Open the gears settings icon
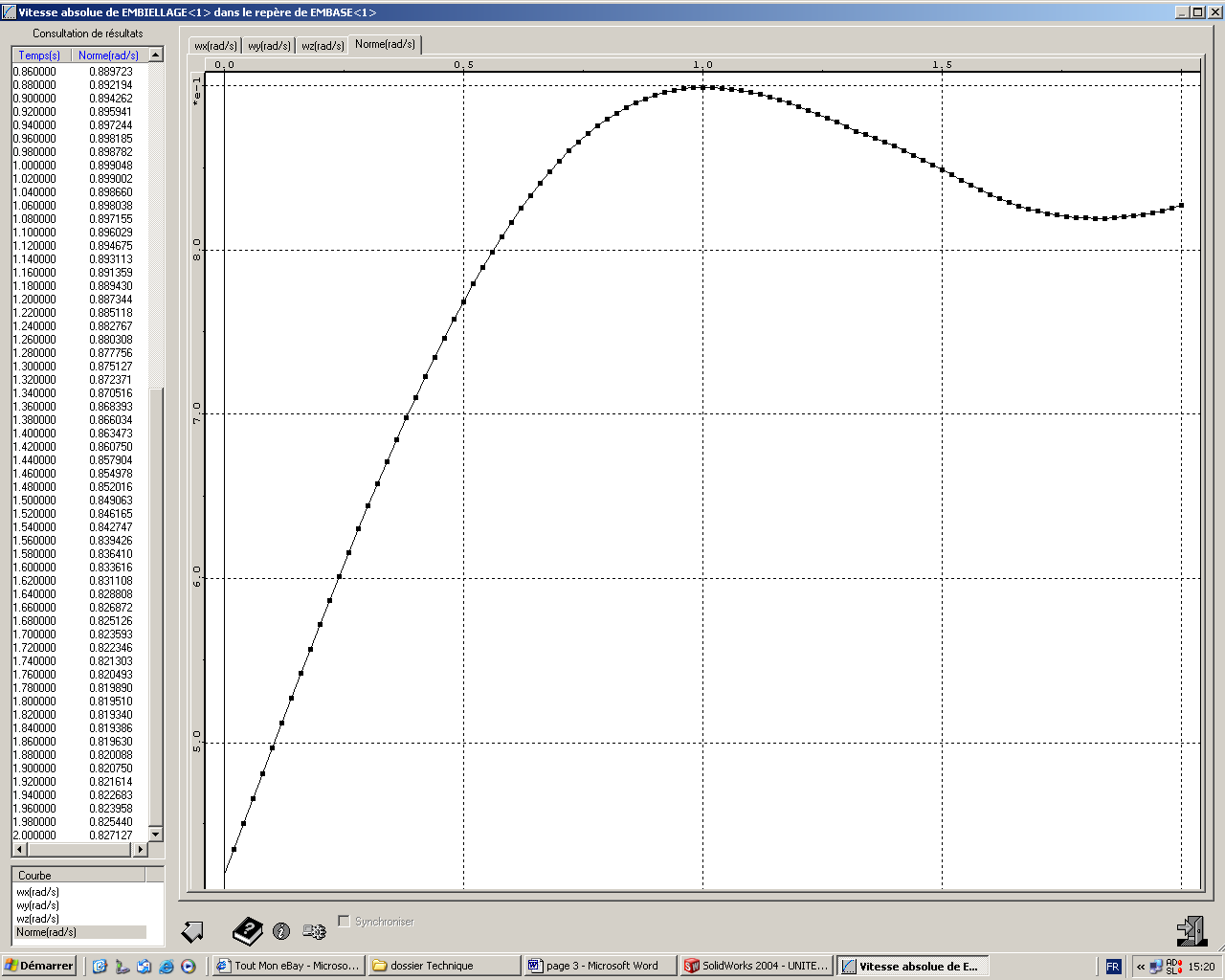1225x980 pixels. click(x=314, y=931)
